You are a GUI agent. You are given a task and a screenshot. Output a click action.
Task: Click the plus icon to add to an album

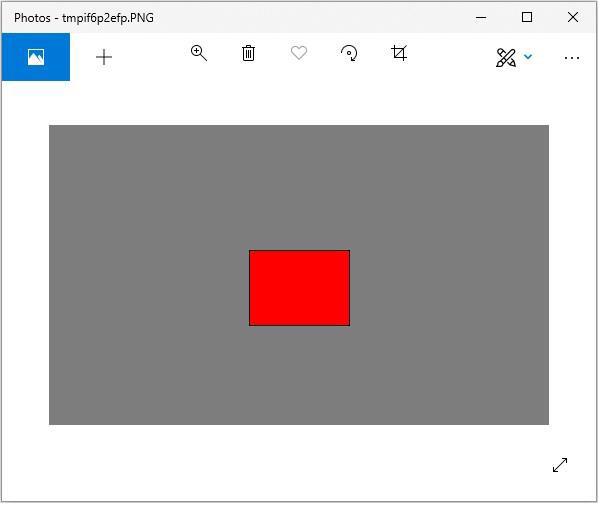tap(104, 57)
